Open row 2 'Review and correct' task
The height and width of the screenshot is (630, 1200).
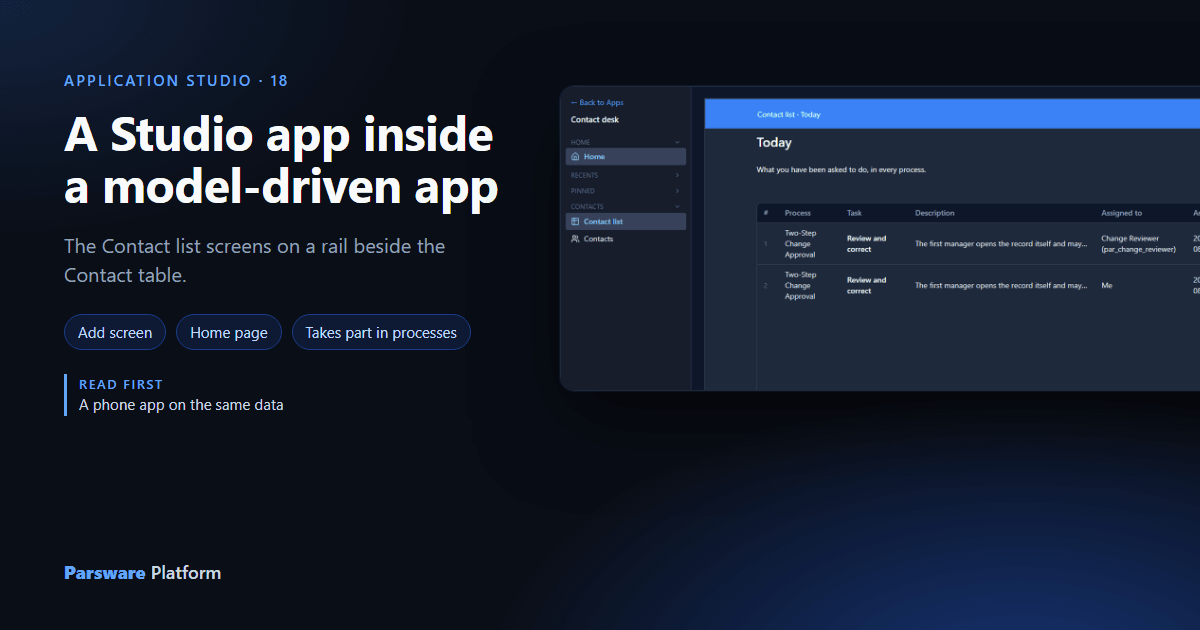pyautogui.click(x=866, y=285)
